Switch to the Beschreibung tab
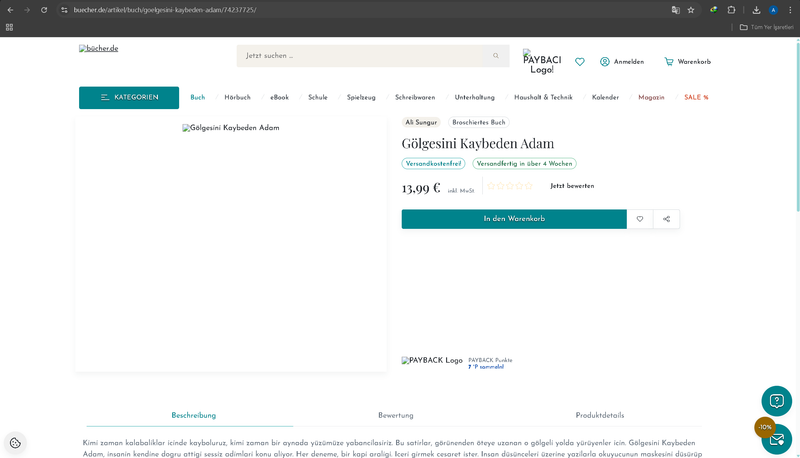The height and width of the screenshot is (458, 800). point(193,415)
